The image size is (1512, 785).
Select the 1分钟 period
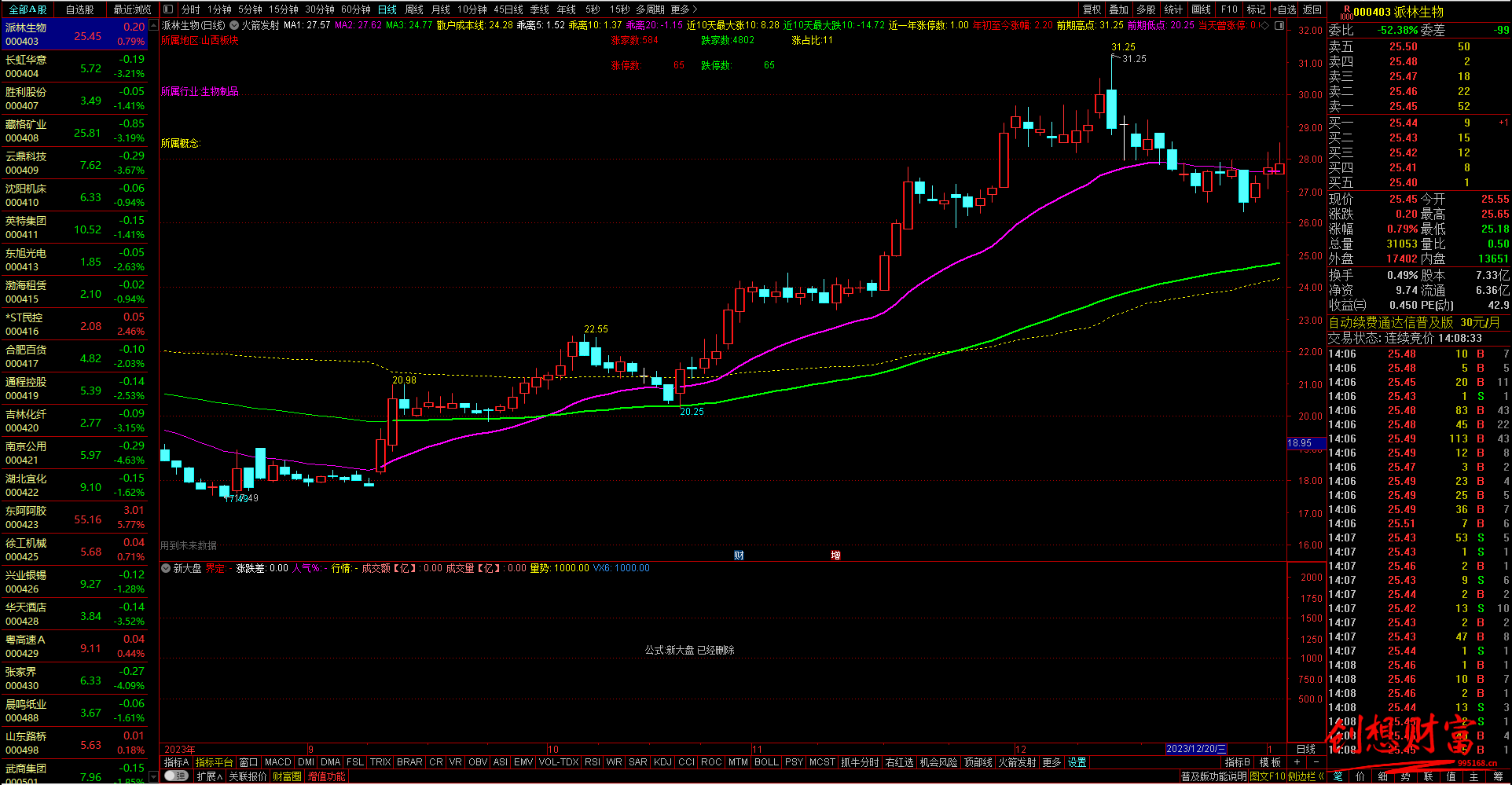point(220,9)
